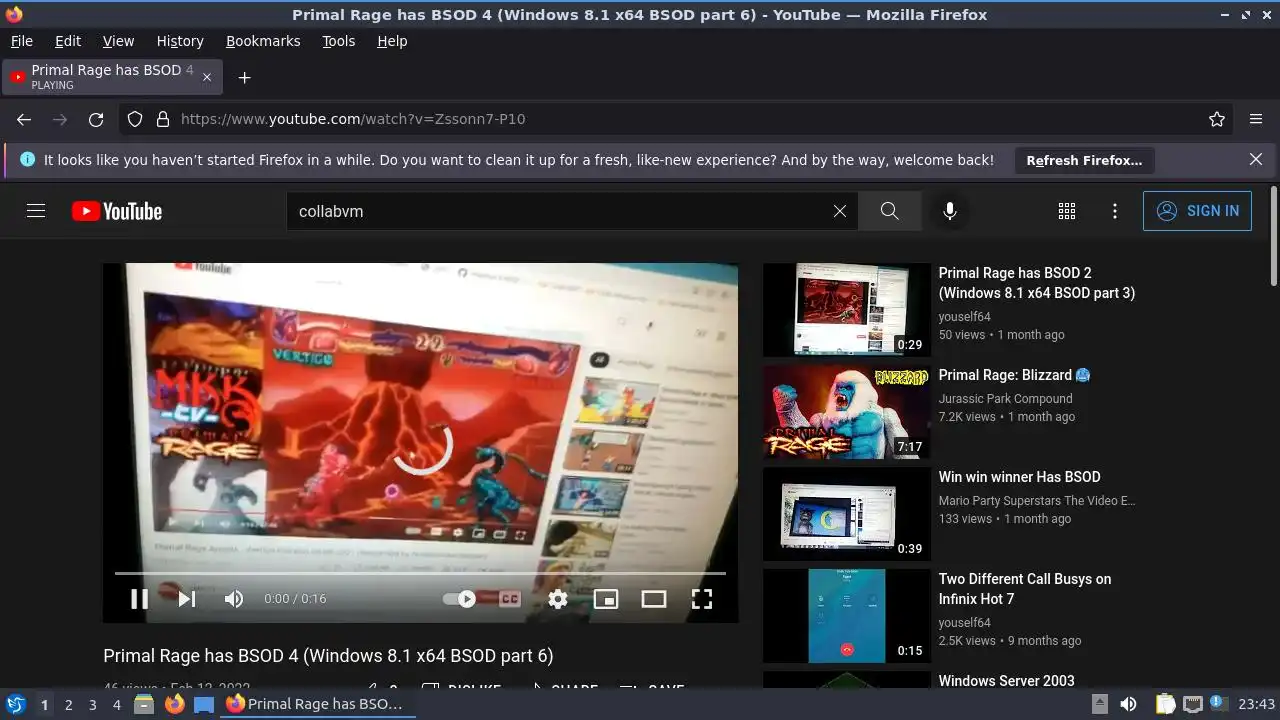Viewport: 1280px width, 720px height.
Task: Select the Primal Rage has BSOD tab
Action: [x=112, y=77]
